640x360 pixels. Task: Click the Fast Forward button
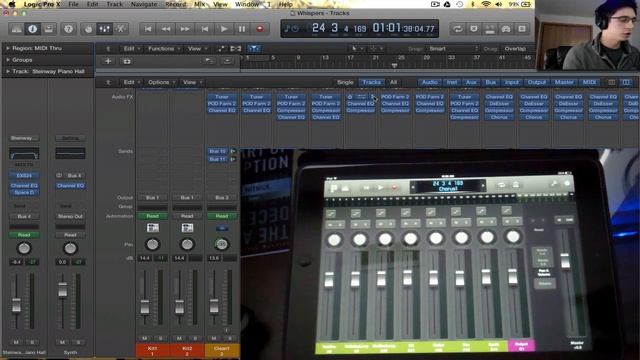tap(184, 29)
